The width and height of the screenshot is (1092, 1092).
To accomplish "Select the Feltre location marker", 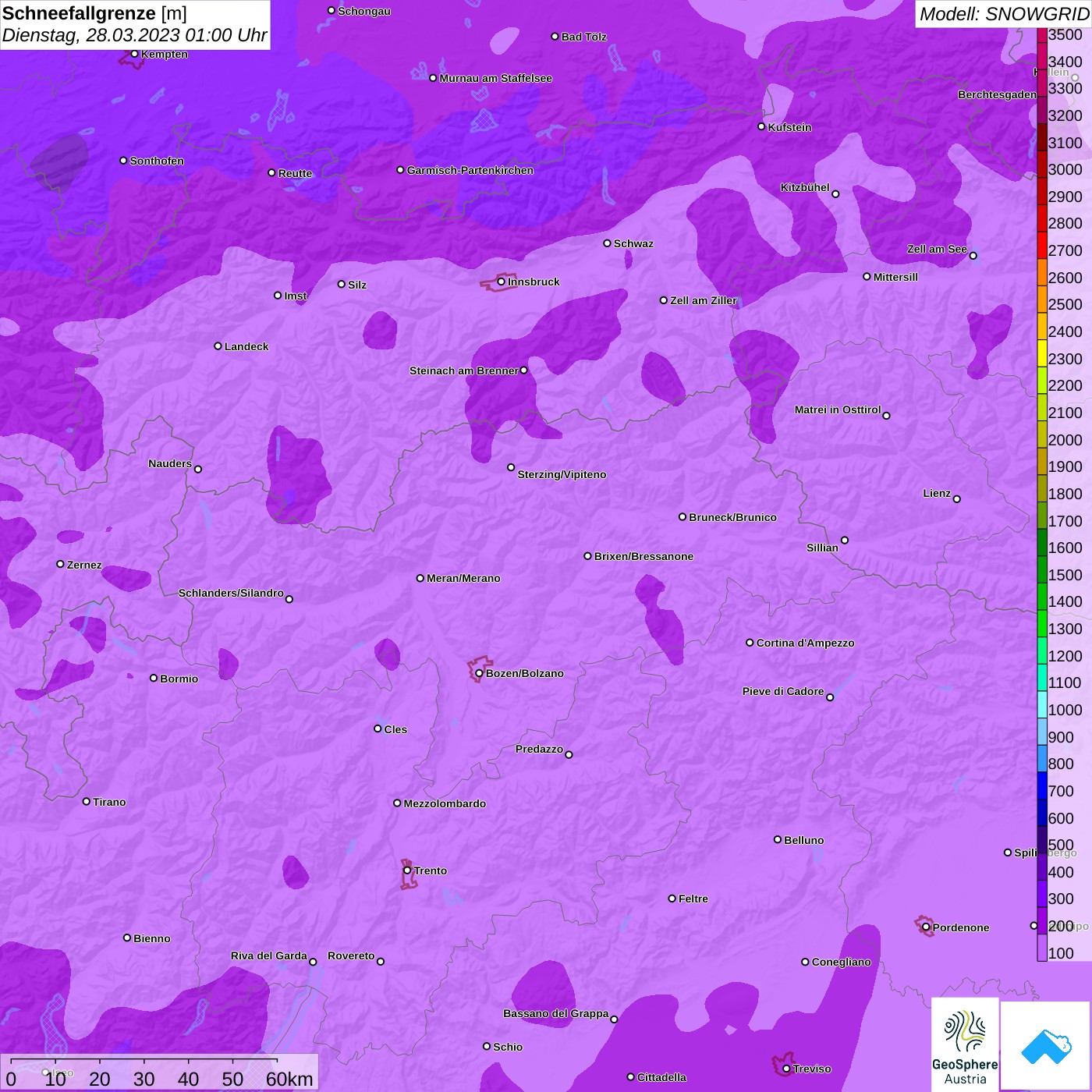I will 672,899.
